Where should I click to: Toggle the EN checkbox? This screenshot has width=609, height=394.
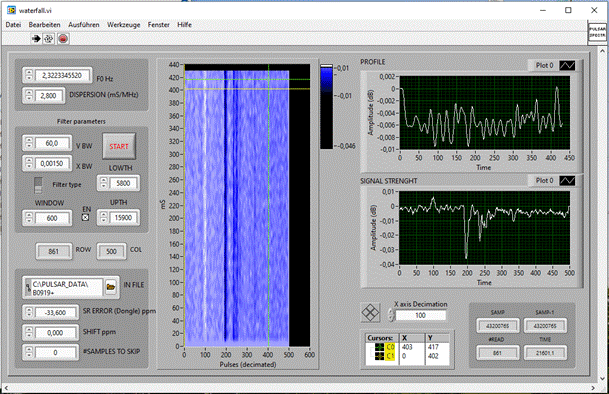pos(85,218)
